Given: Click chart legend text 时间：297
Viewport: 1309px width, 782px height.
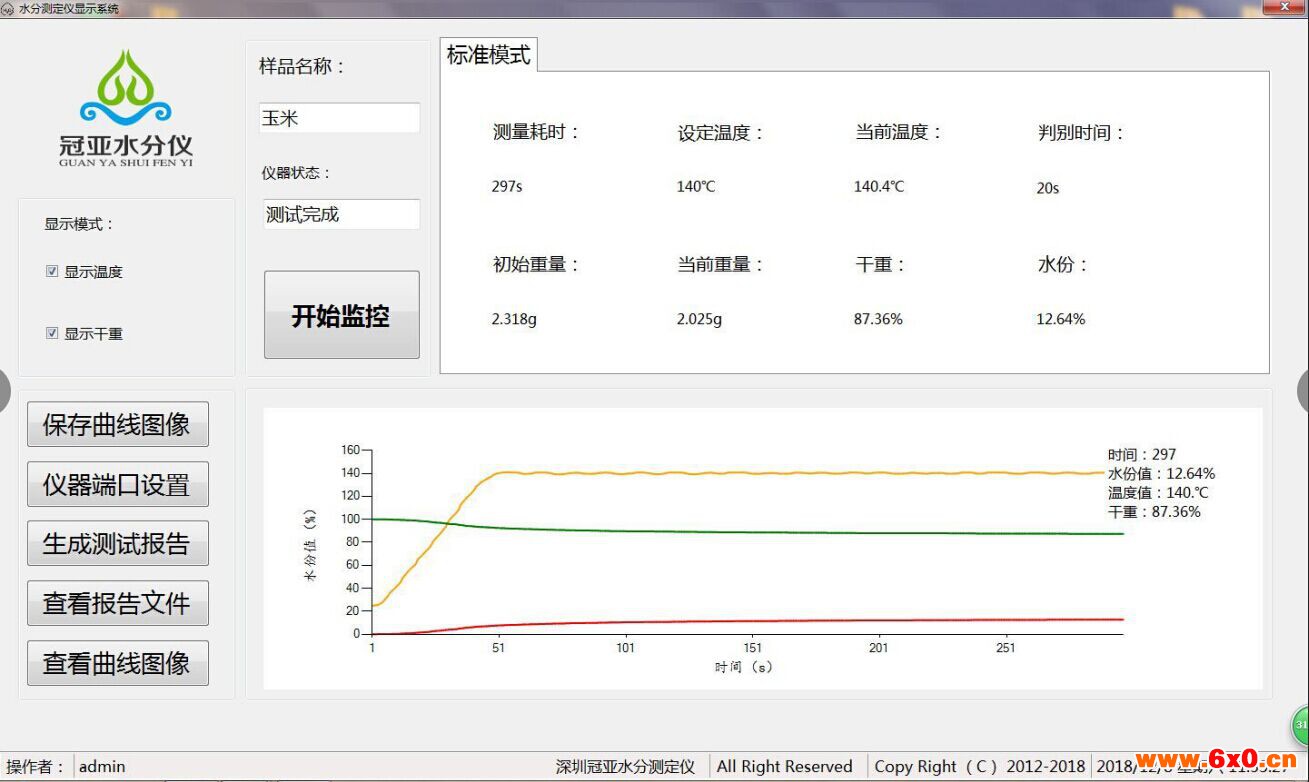Looking at the screenshot, I should pyautogui.click(x=1142, y=454).
